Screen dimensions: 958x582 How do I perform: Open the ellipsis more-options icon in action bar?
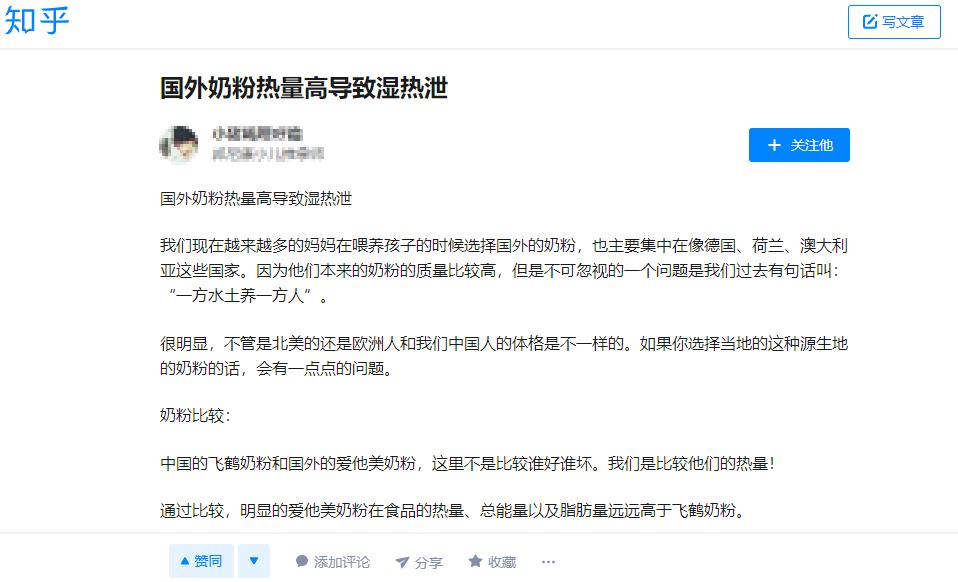547,562
